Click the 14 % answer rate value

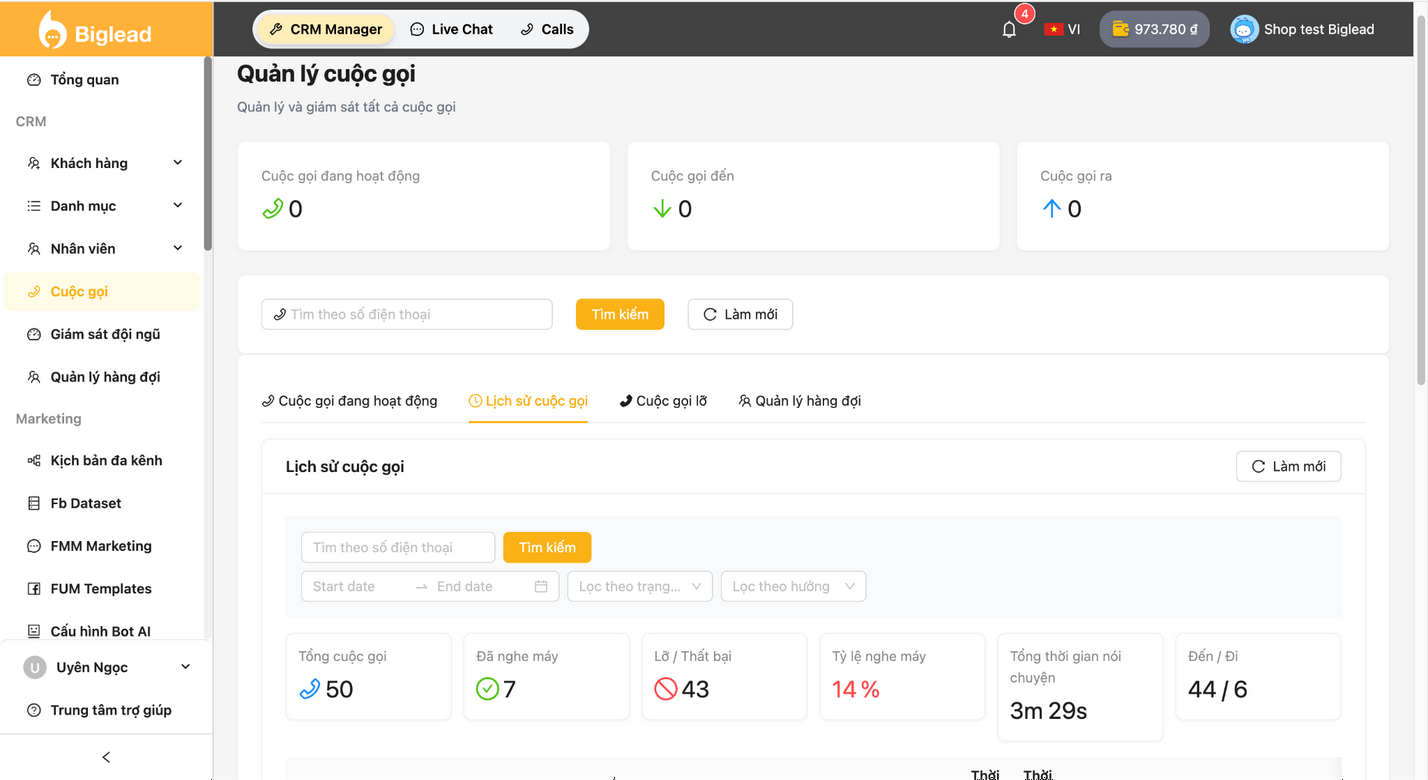coord(856,689)
